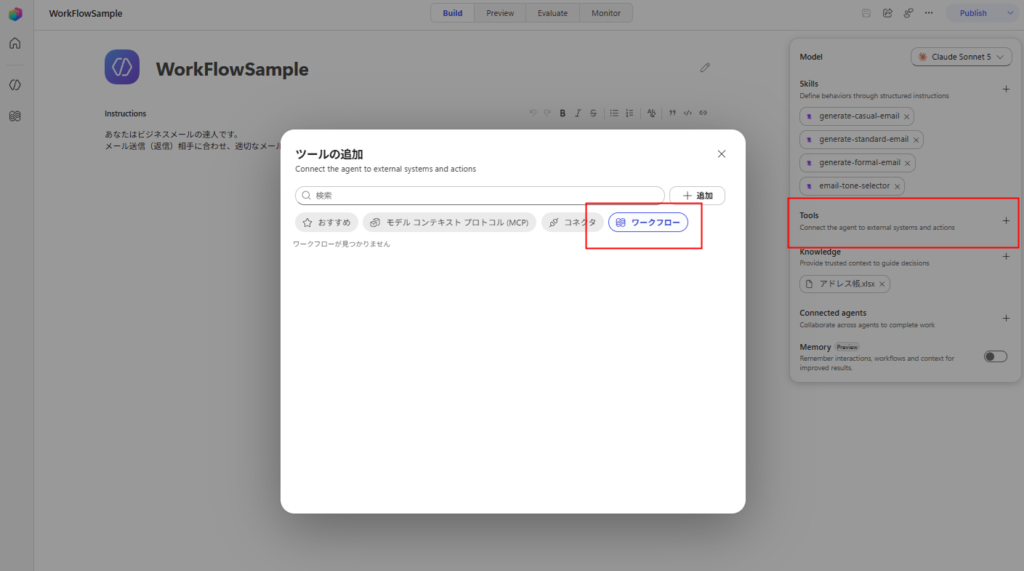Edit the agent name with the pencil icon
Image resolution: width=1024 pixels, height=571 pixels.
705,67
